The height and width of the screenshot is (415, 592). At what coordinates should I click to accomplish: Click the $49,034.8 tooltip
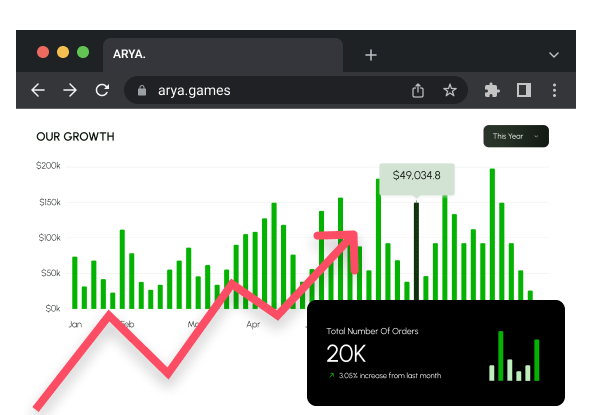pyautogui.click(x=417, y=179)
